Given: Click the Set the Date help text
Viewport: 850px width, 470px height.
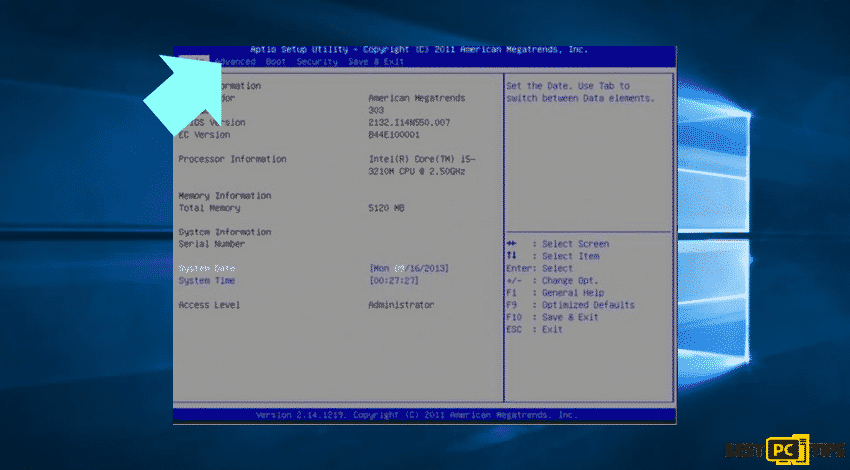Looking at the screenshot, I should tap(581, 92).
